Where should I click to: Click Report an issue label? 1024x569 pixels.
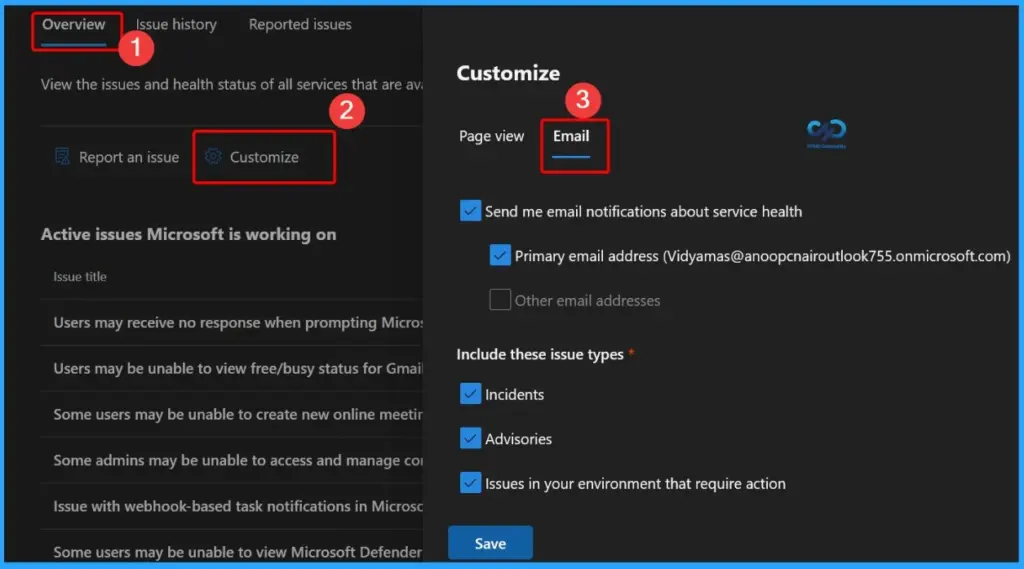129,157
